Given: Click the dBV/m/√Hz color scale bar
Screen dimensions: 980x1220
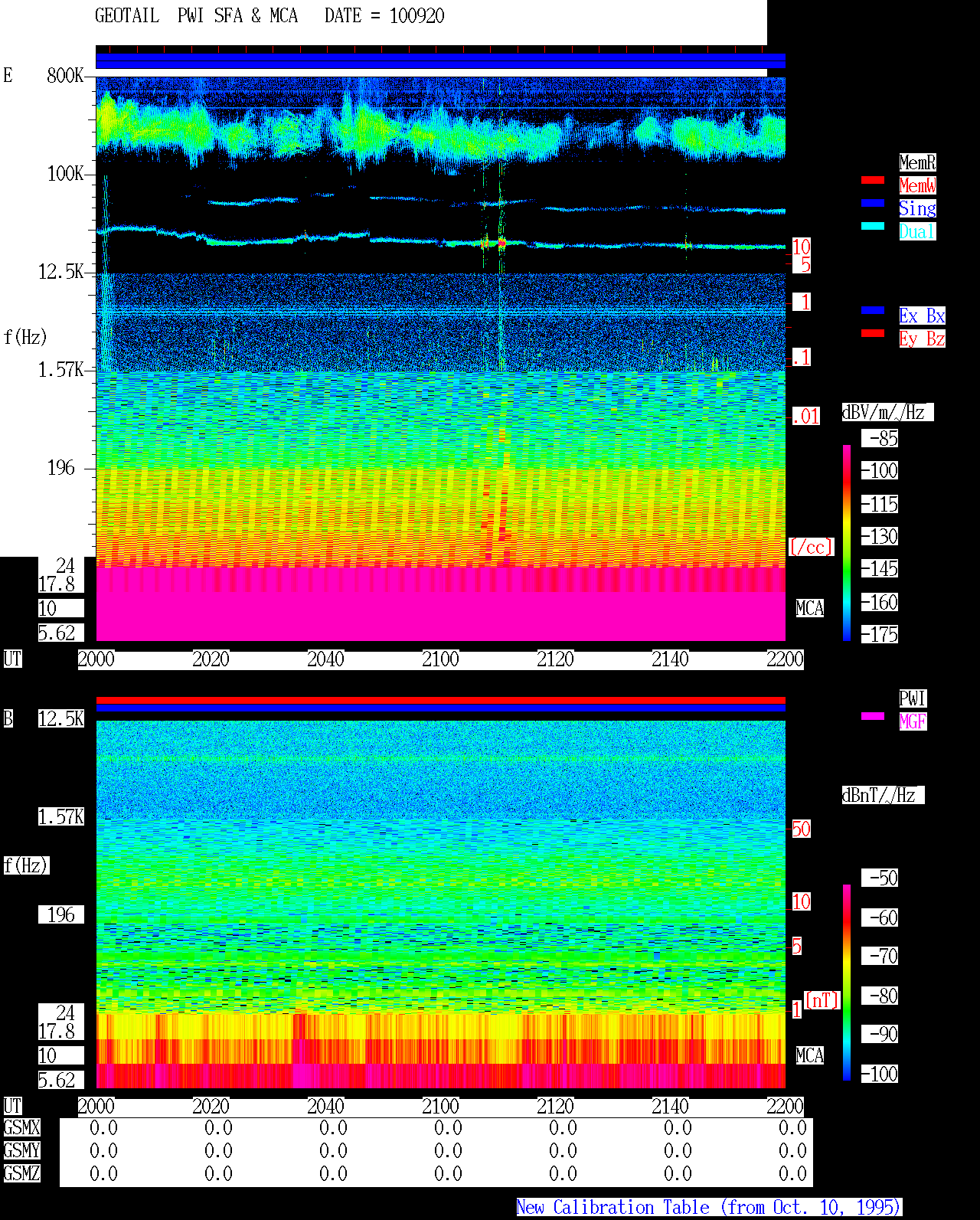Looking at the screenshot, I should pos(847,542).
